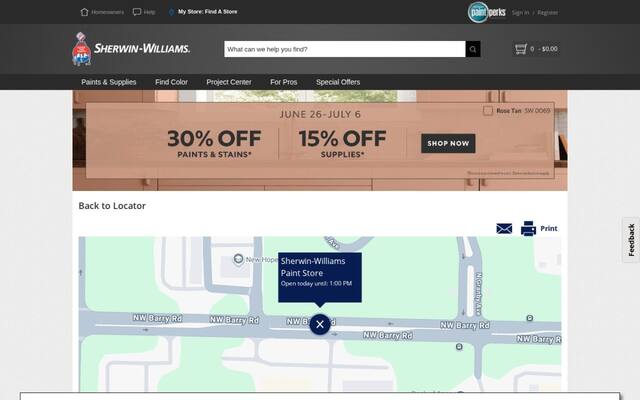The width and height of the screenshot is (640, 400).
Task: Click the printer icon
Action: 528,229
